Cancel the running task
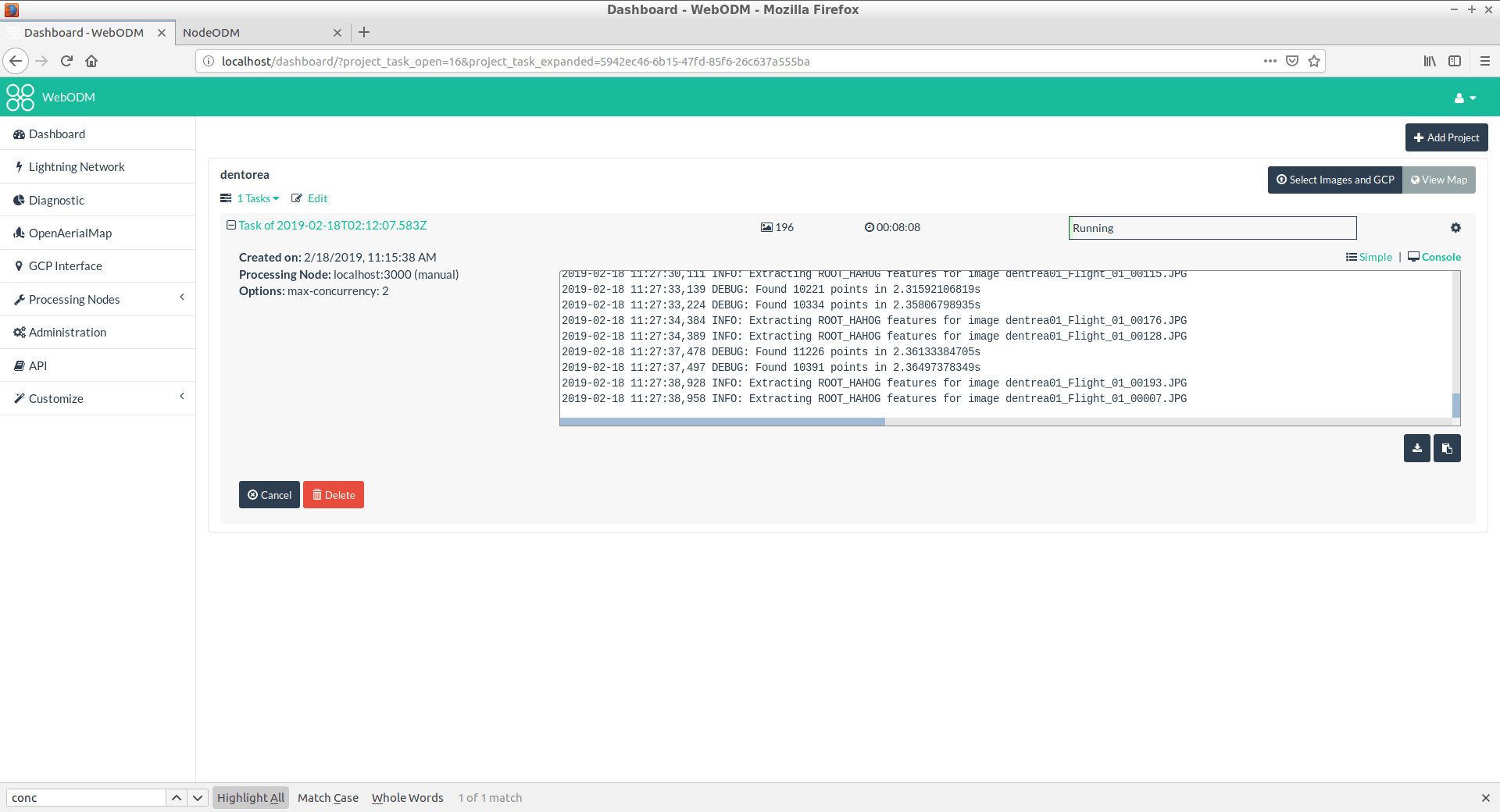The width and height of the screenshot is (1500, 812). tap(270, 495)
